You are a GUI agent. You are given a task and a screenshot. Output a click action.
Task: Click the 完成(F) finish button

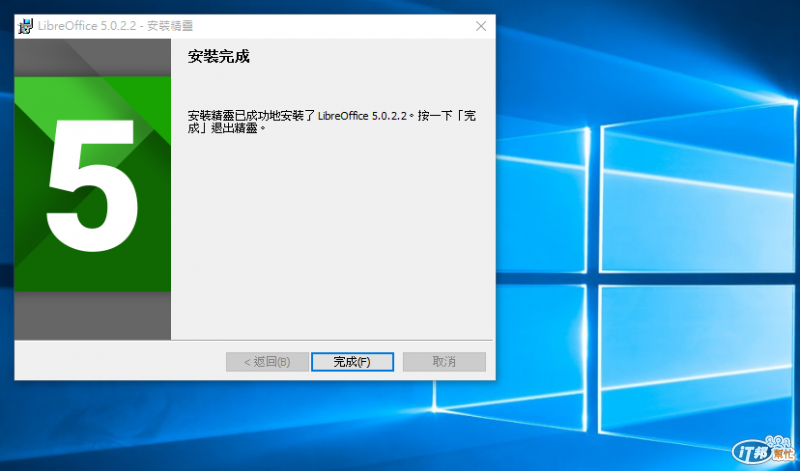pos(352,362)
